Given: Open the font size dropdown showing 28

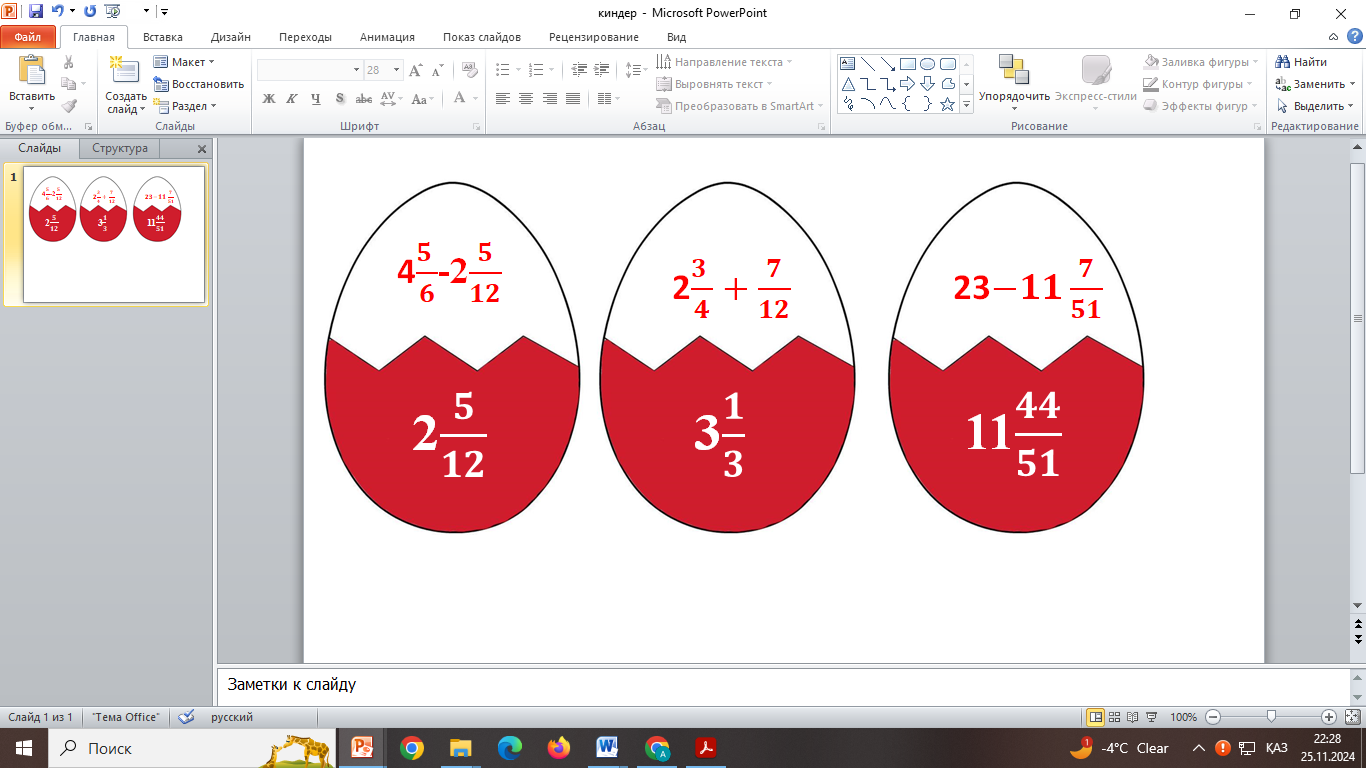Looking at the screenshot, I should coord(396,70).
